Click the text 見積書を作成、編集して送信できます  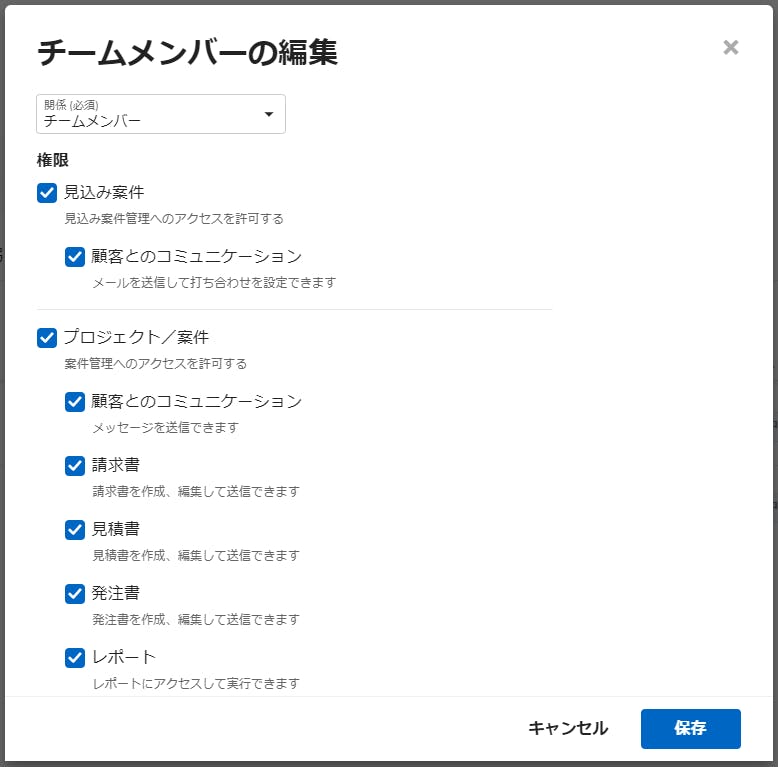196,556
